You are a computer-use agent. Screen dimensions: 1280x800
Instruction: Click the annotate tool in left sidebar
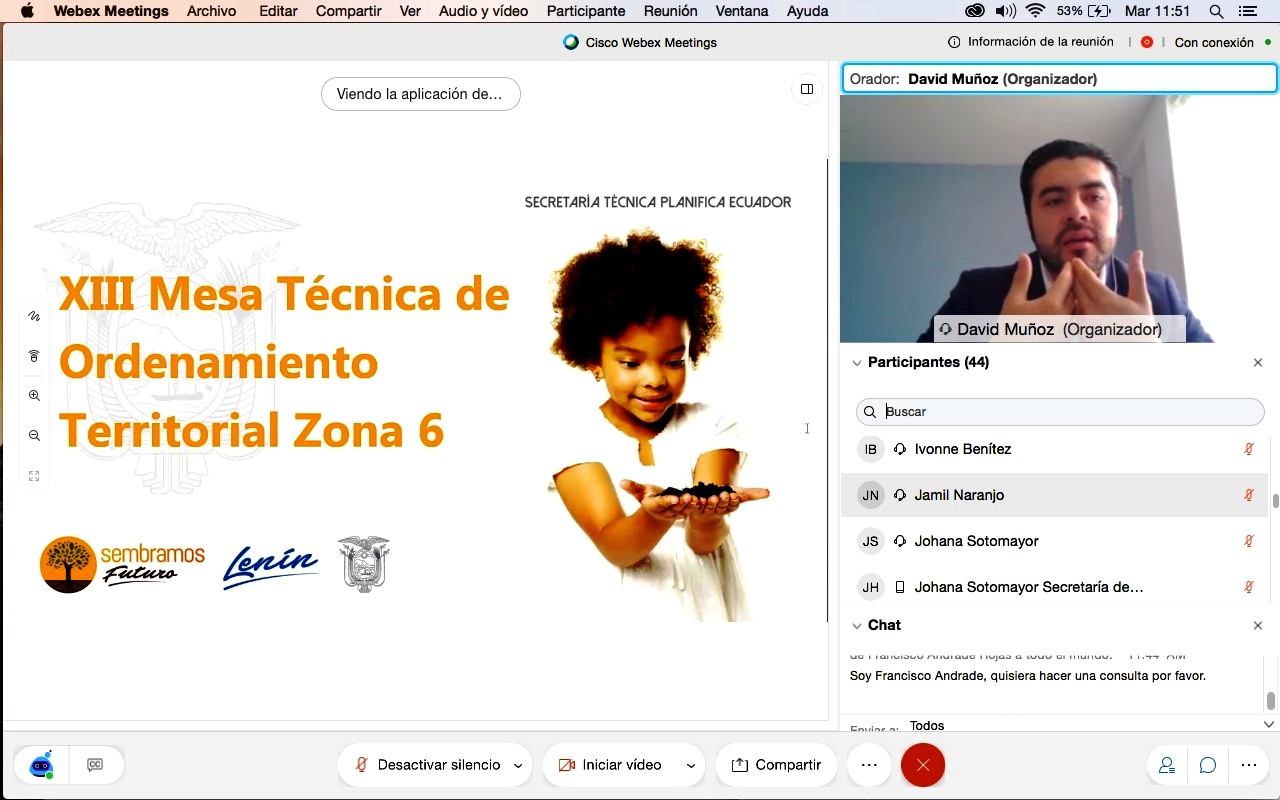pyautogui.click(x=34, y=316)
